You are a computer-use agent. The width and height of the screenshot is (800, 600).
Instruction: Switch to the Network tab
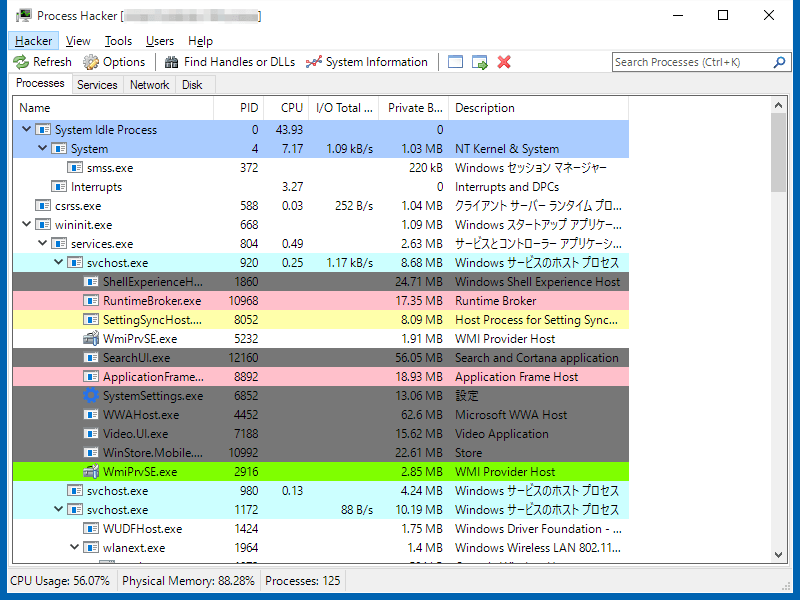[x=149, y=85]
